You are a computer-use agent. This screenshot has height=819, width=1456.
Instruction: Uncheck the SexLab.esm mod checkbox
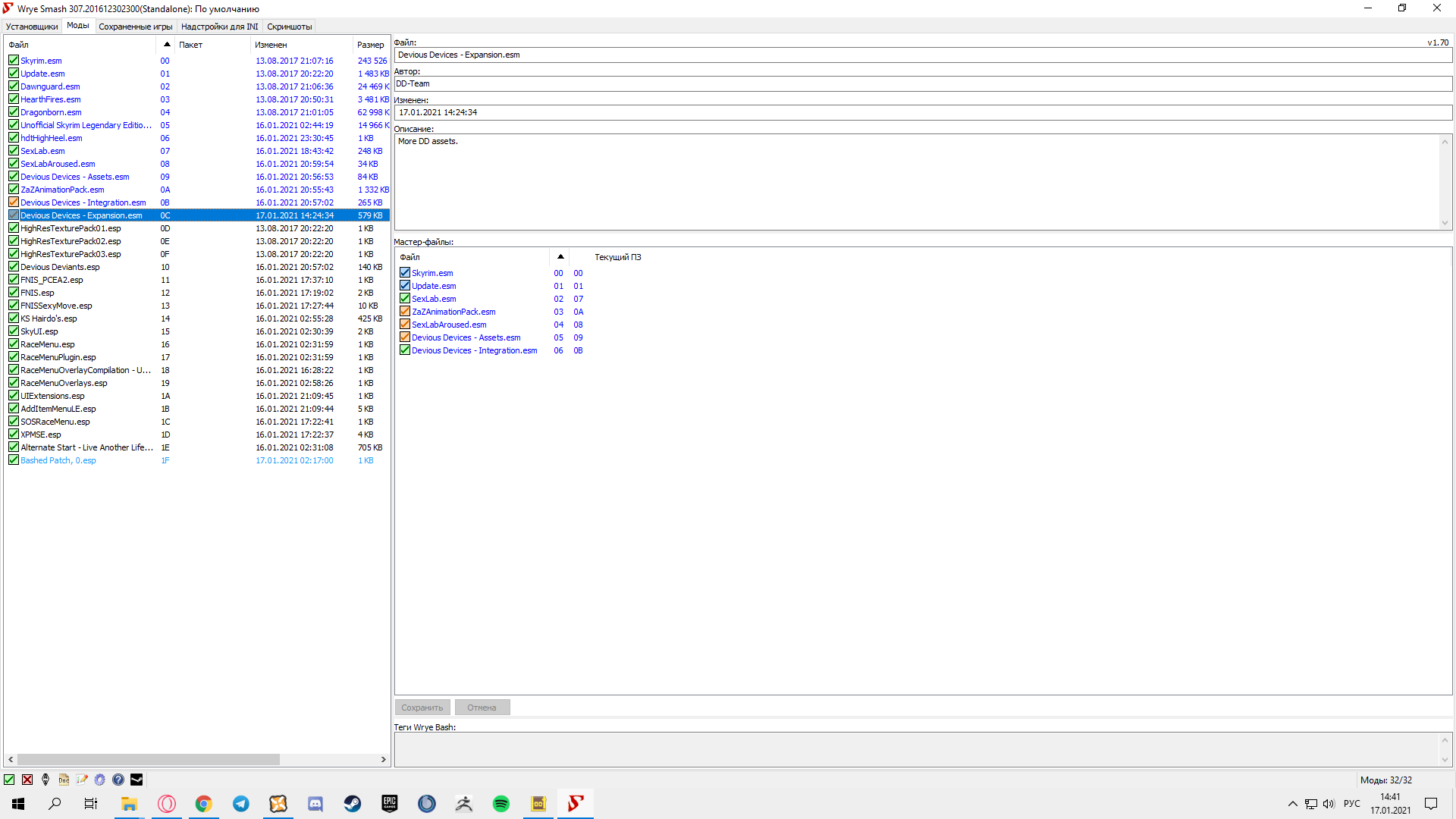(14, 151)
